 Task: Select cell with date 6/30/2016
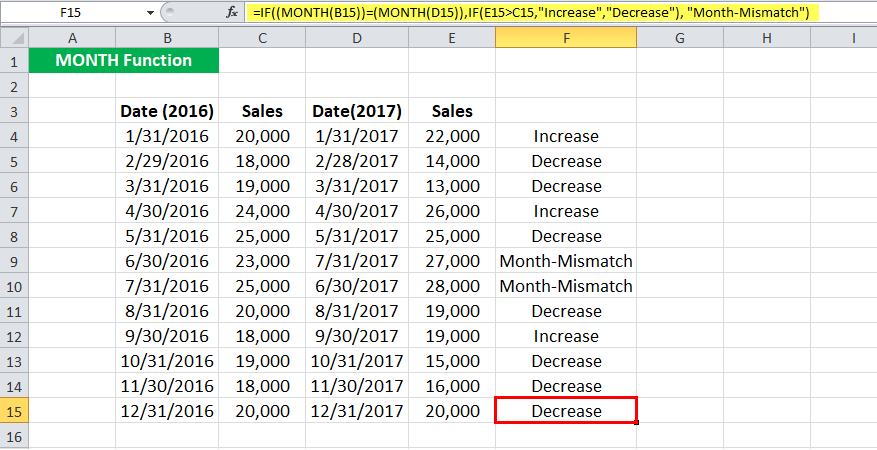click(167, 261)
